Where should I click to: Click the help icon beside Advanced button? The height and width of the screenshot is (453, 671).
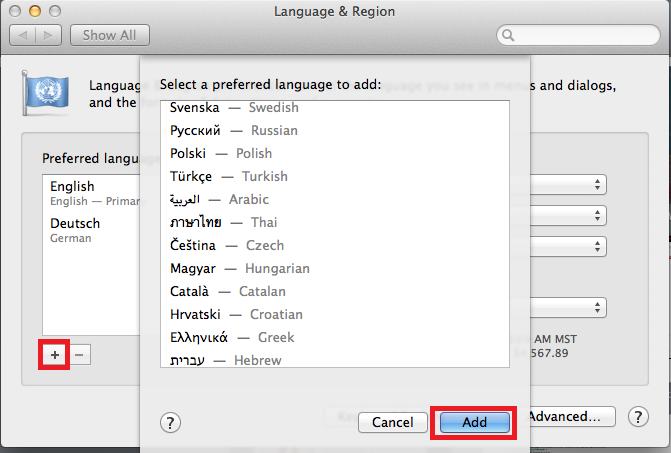tap(639, 416)
